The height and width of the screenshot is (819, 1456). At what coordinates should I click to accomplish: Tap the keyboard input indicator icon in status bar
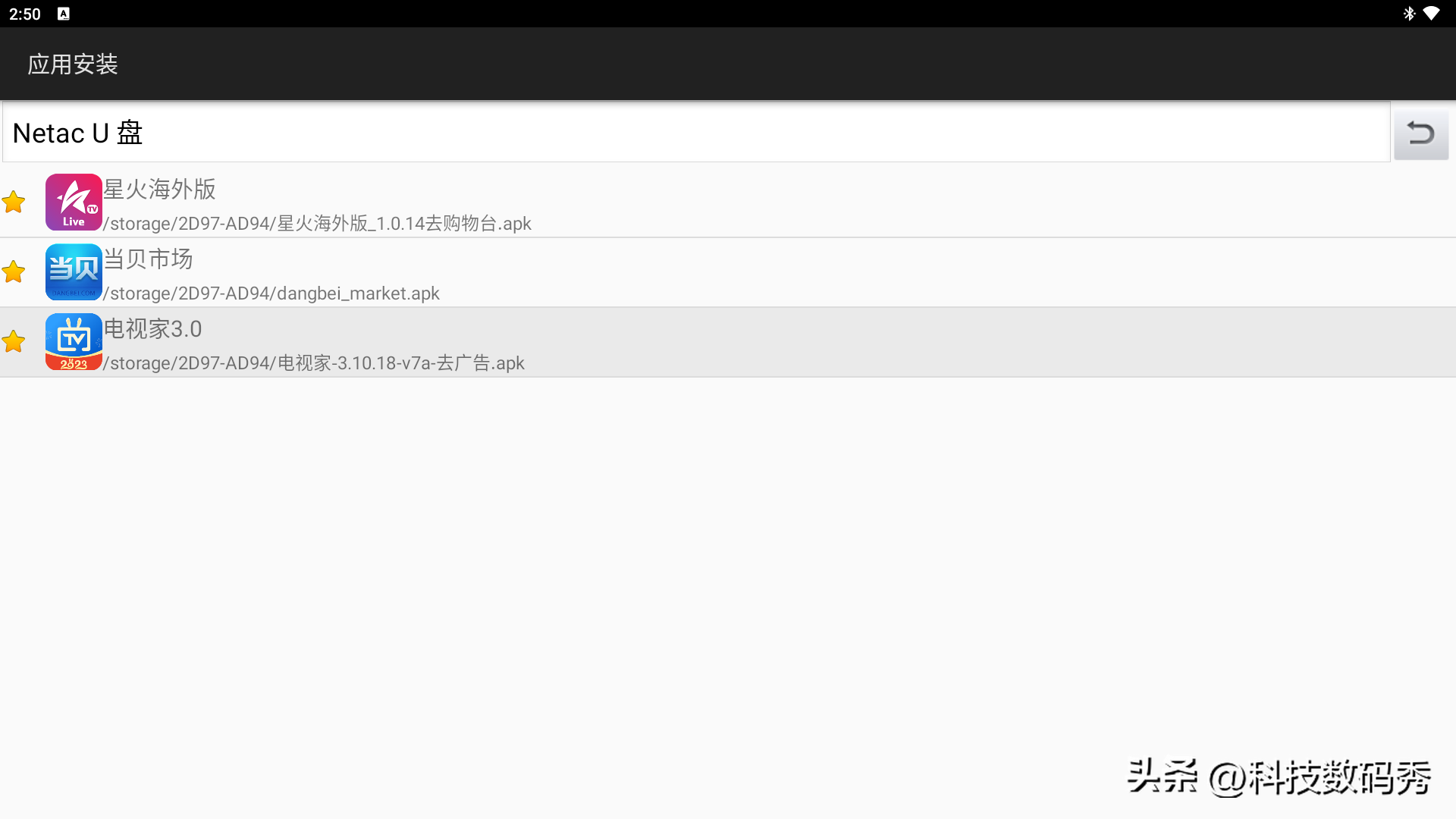[64, 14]
